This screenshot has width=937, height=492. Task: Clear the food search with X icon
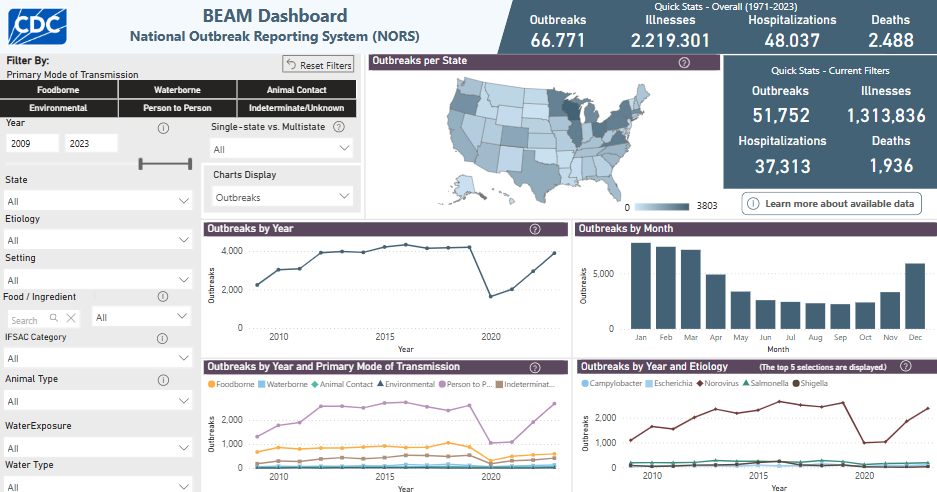pos(71,318)
